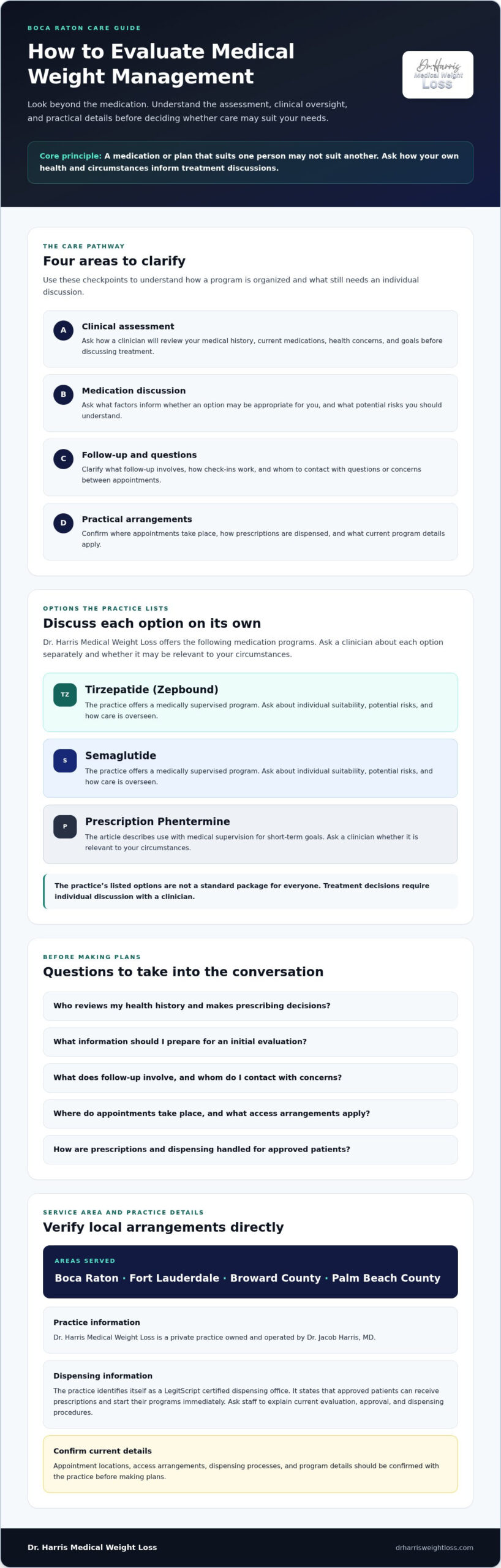Expand the initial evaluation preparation question

click(x=250, y=1042)
